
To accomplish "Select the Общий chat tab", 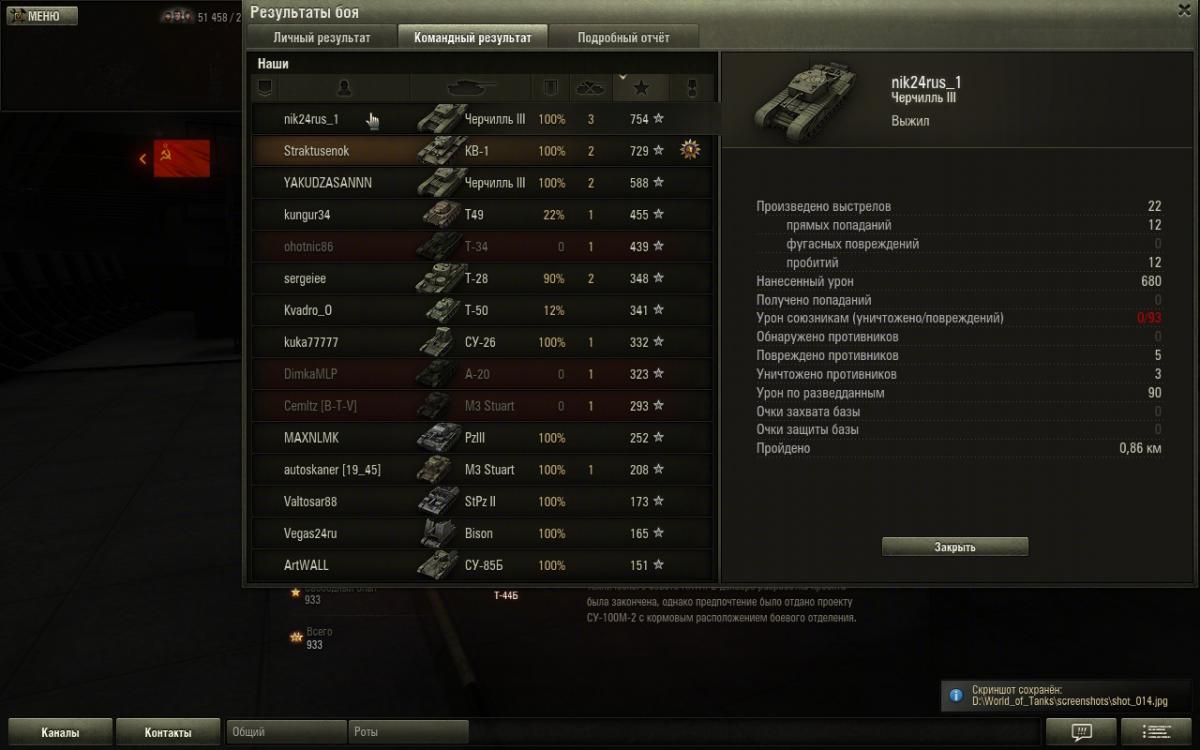I will pyautogui.click(x=286, y=732).
